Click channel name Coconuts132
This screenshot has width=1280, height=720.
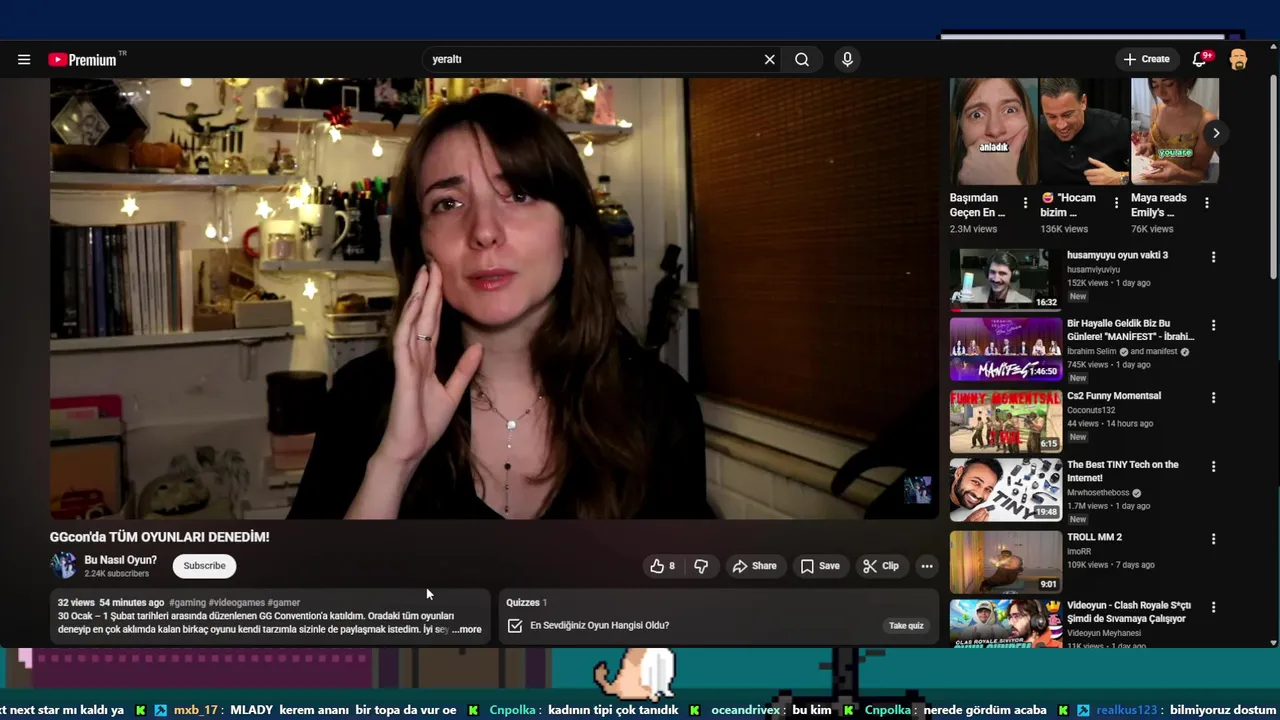[1091, 410]
